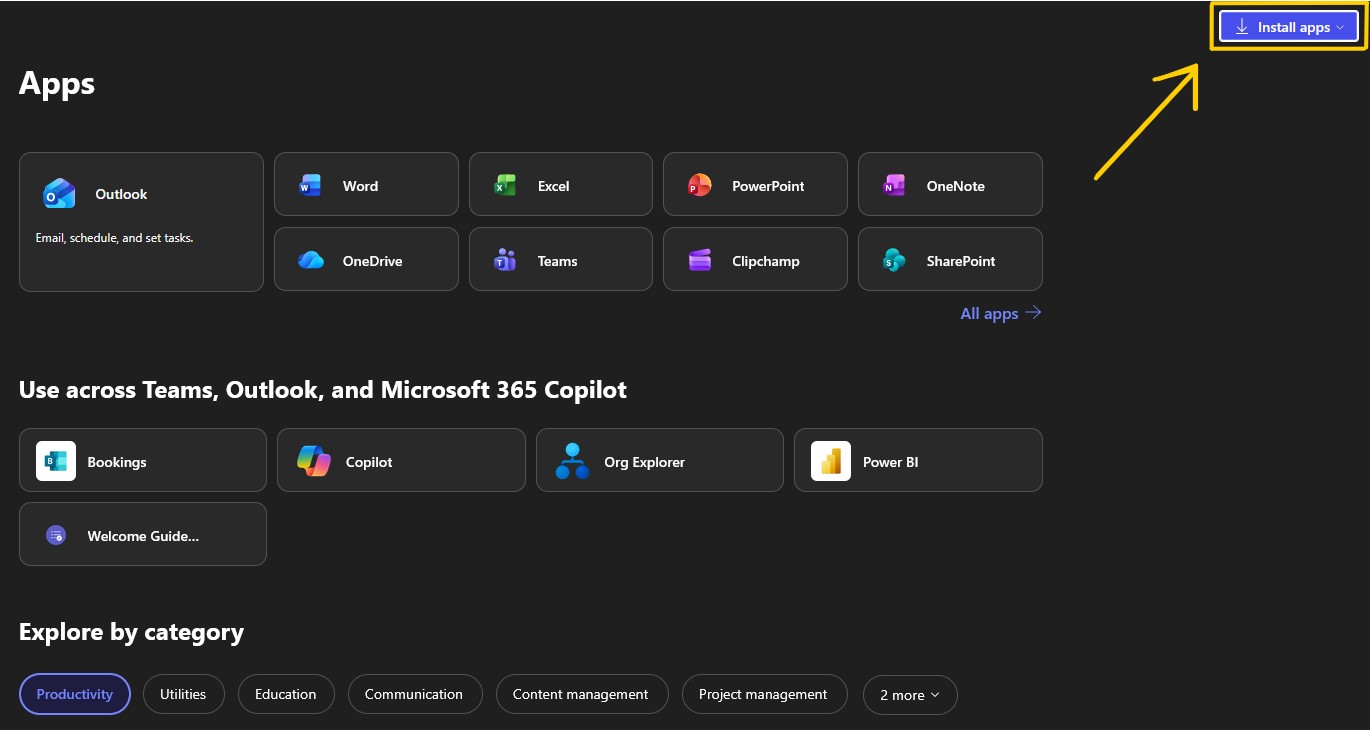
Task: Open the Welcome Guide tile
Action: pyautogui.click(x=142, y=534)
